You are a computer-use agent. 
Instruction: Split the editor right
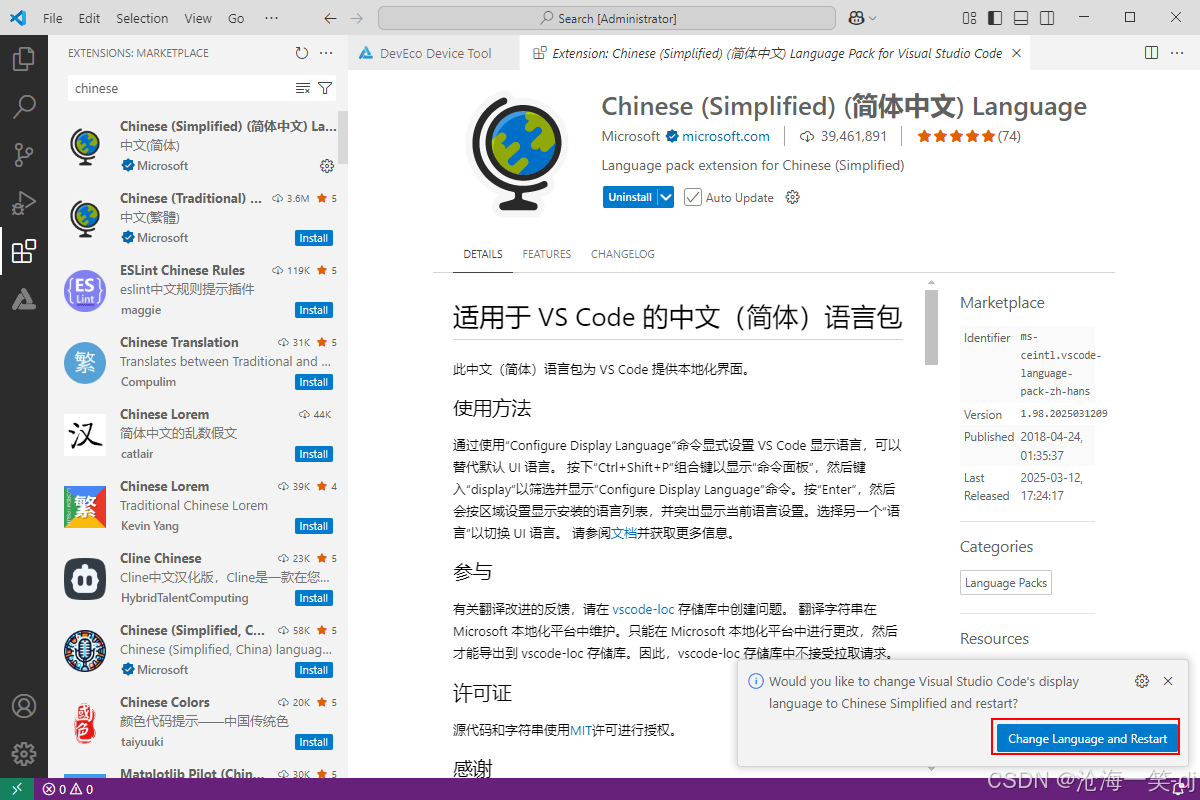tap(1152, 53)
